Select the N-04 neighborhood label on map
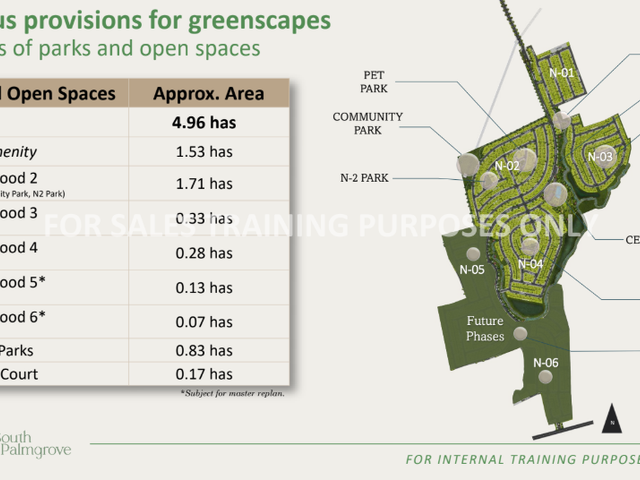Screen dimensions: 640x480 click(x=530, y=264)
